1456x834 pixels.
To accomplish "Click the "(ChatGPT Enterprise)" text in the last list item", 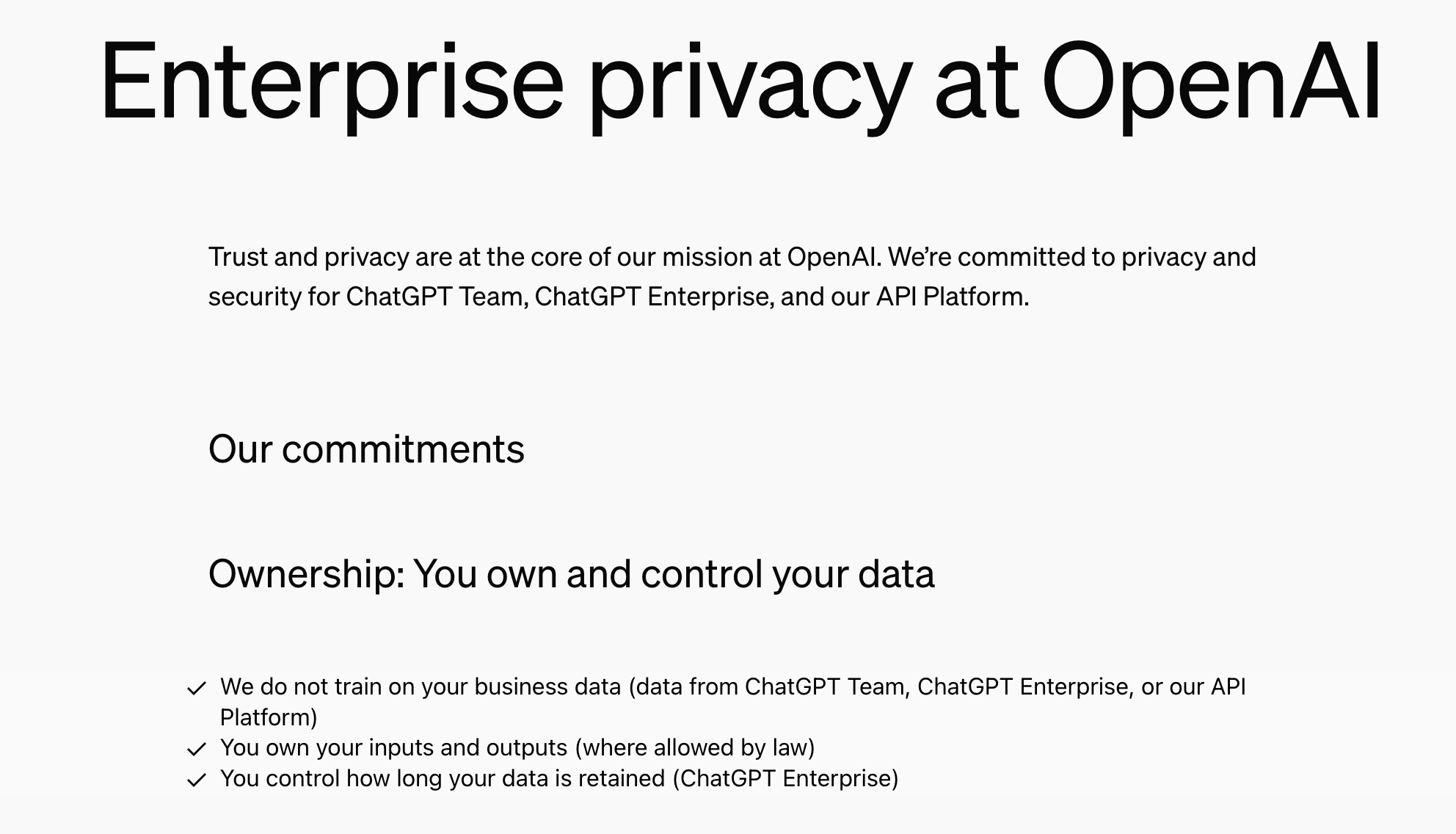I will click(x=785, y=778).
